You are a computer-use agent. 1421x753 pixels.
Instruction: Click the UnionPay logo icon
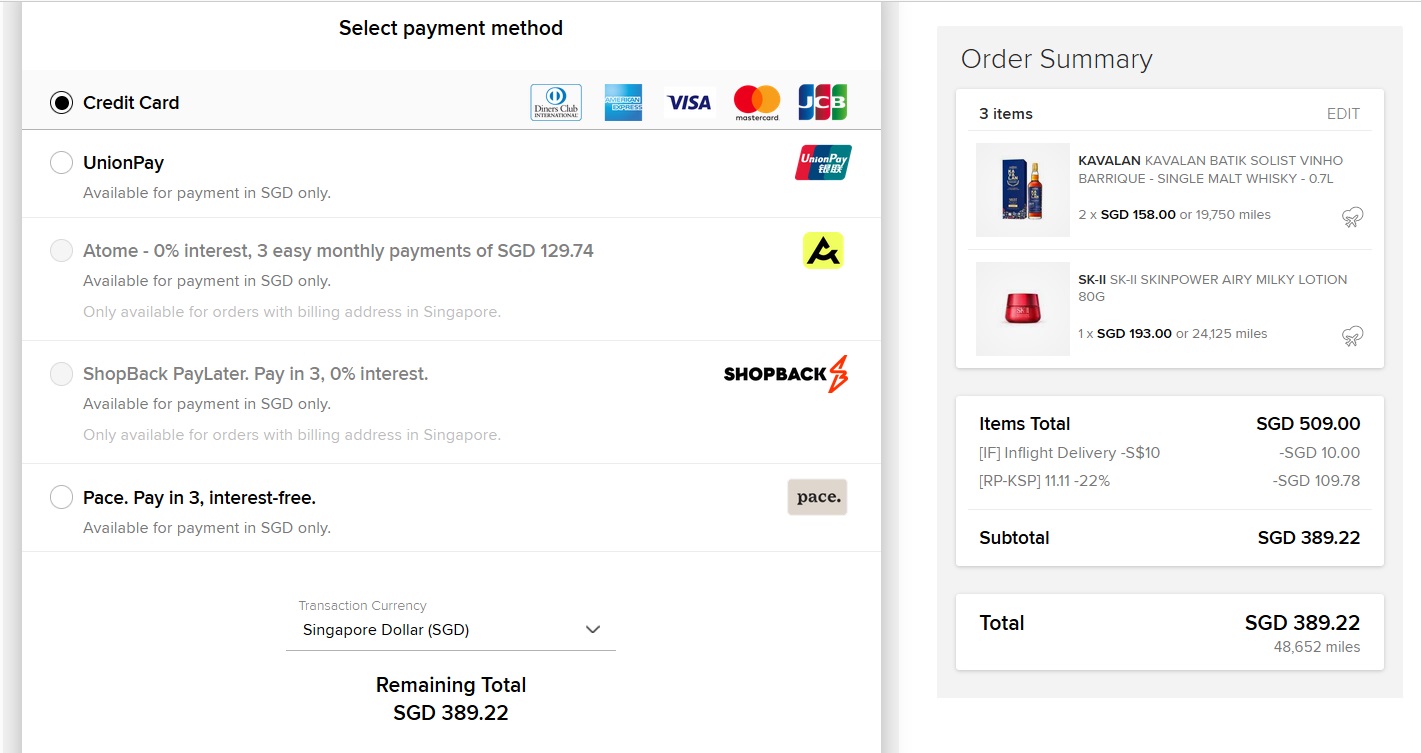point(823,163)
